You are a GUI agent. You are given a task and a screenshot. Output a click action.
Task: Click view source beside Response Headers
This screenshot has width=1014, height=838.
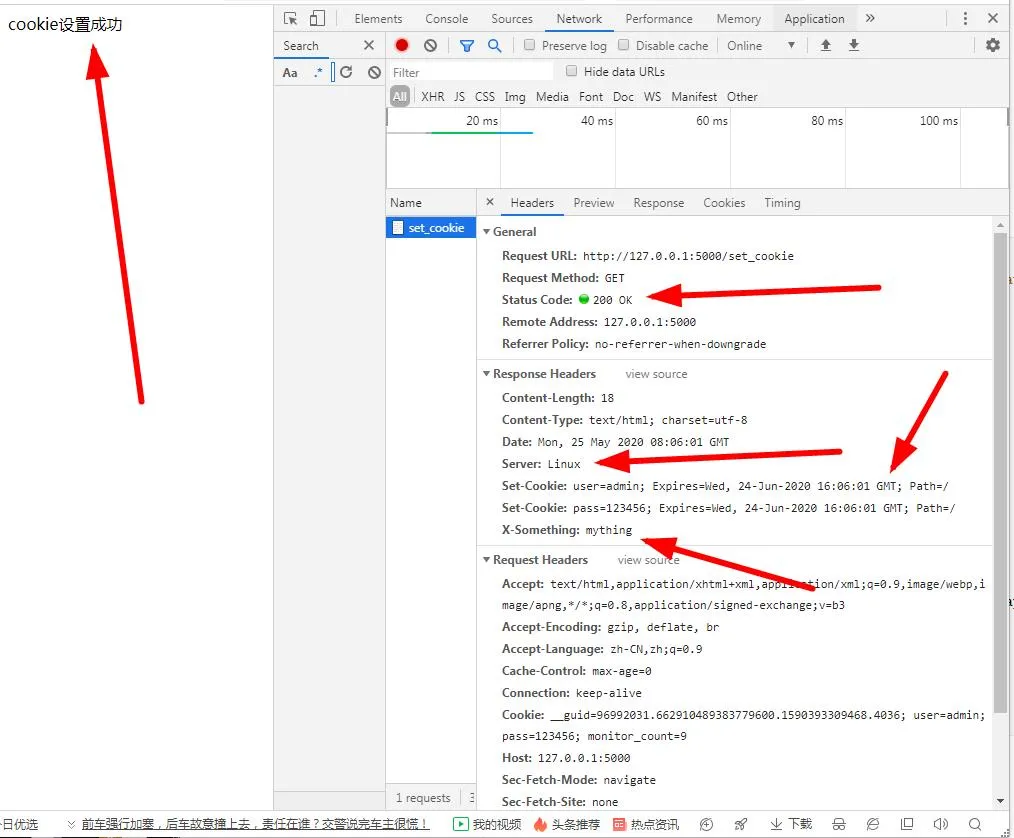[x=656, y=374]
